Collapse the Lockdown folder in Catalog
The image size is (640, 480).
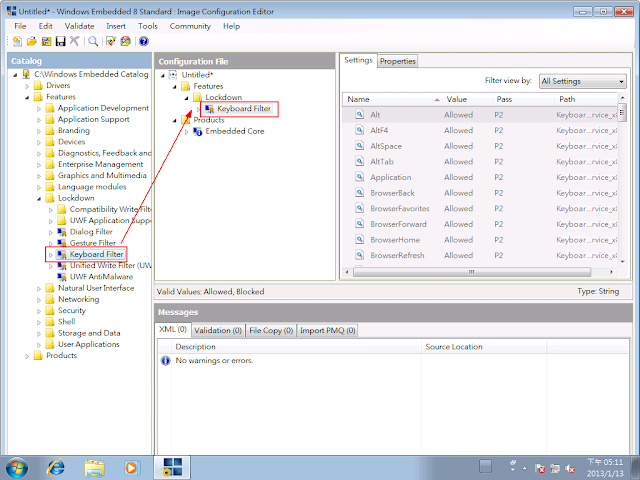point(39,199)
